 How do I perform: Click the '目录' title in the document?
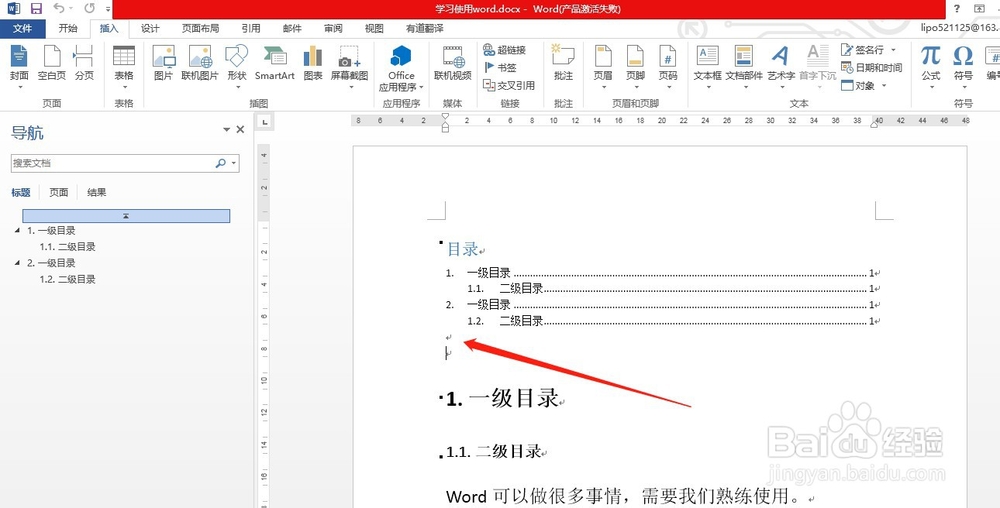(462, 249)
